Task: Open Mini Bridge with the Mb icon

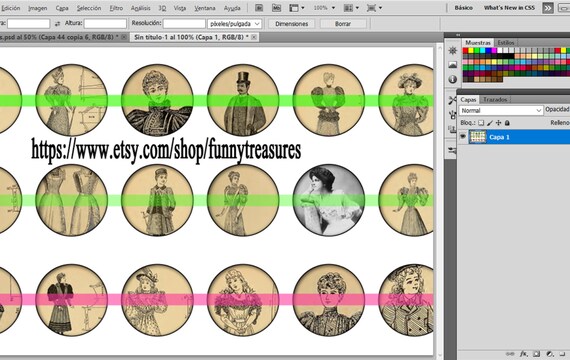Action: click(276, 8)
